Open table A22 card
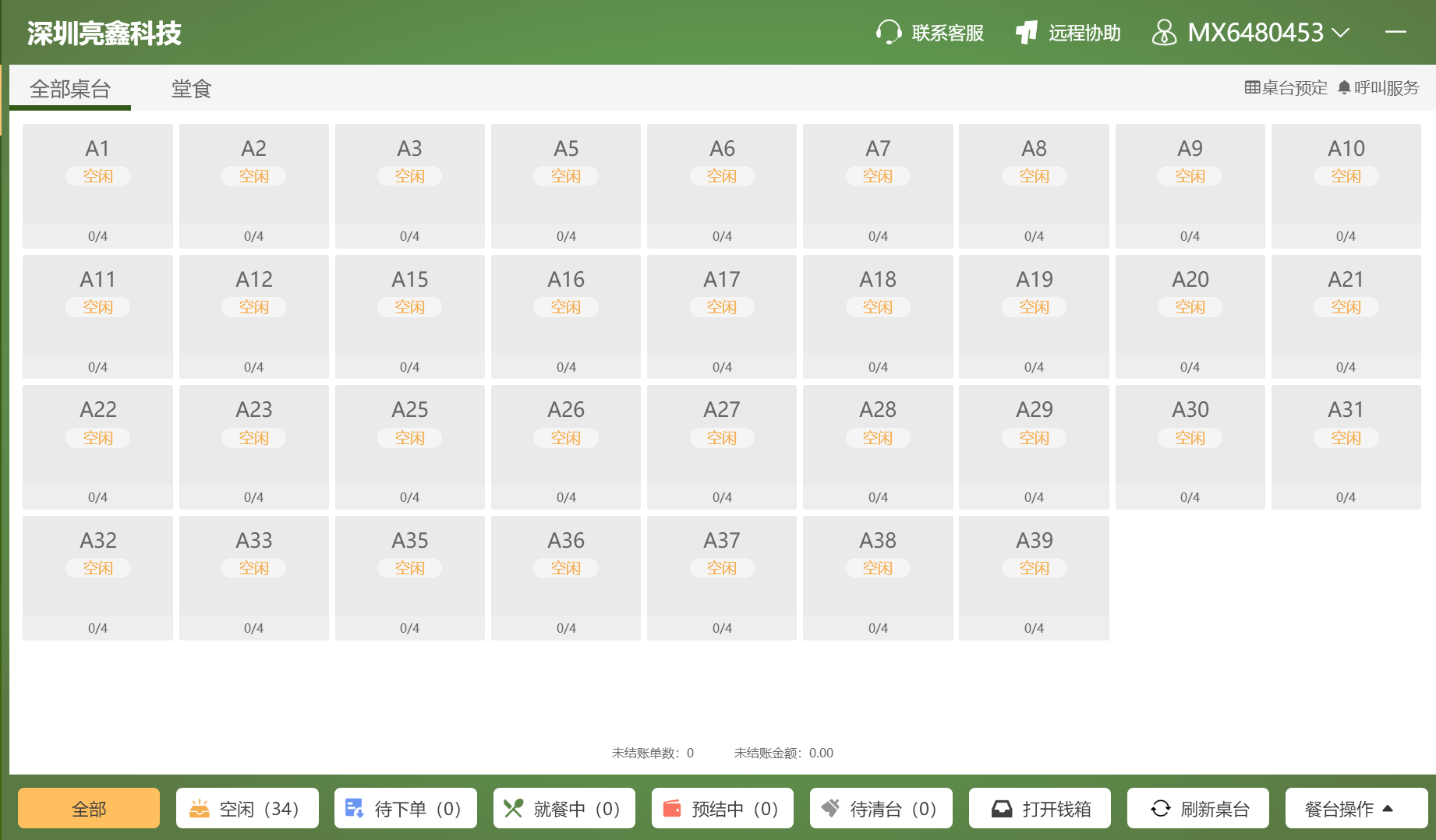This screenshot has width=1436, height=840. tap(97, 447)
